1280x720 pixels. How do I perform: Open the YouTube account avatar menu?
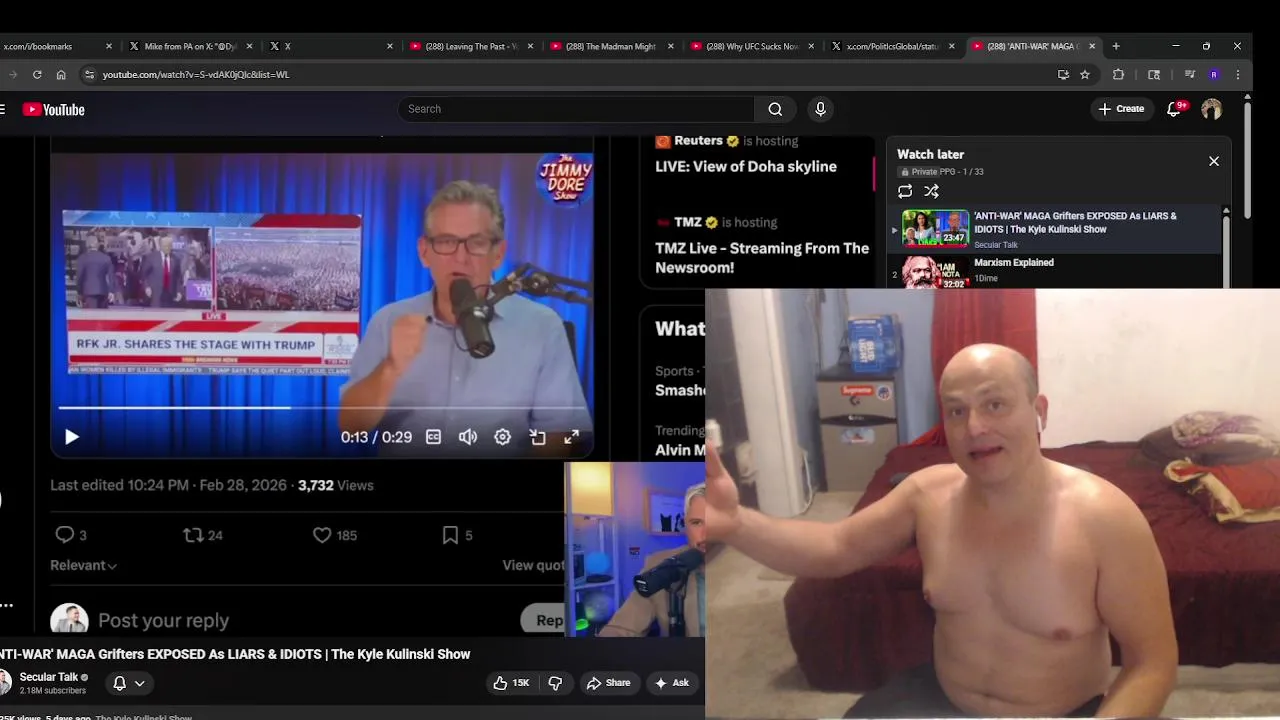tap(1212, 109)
